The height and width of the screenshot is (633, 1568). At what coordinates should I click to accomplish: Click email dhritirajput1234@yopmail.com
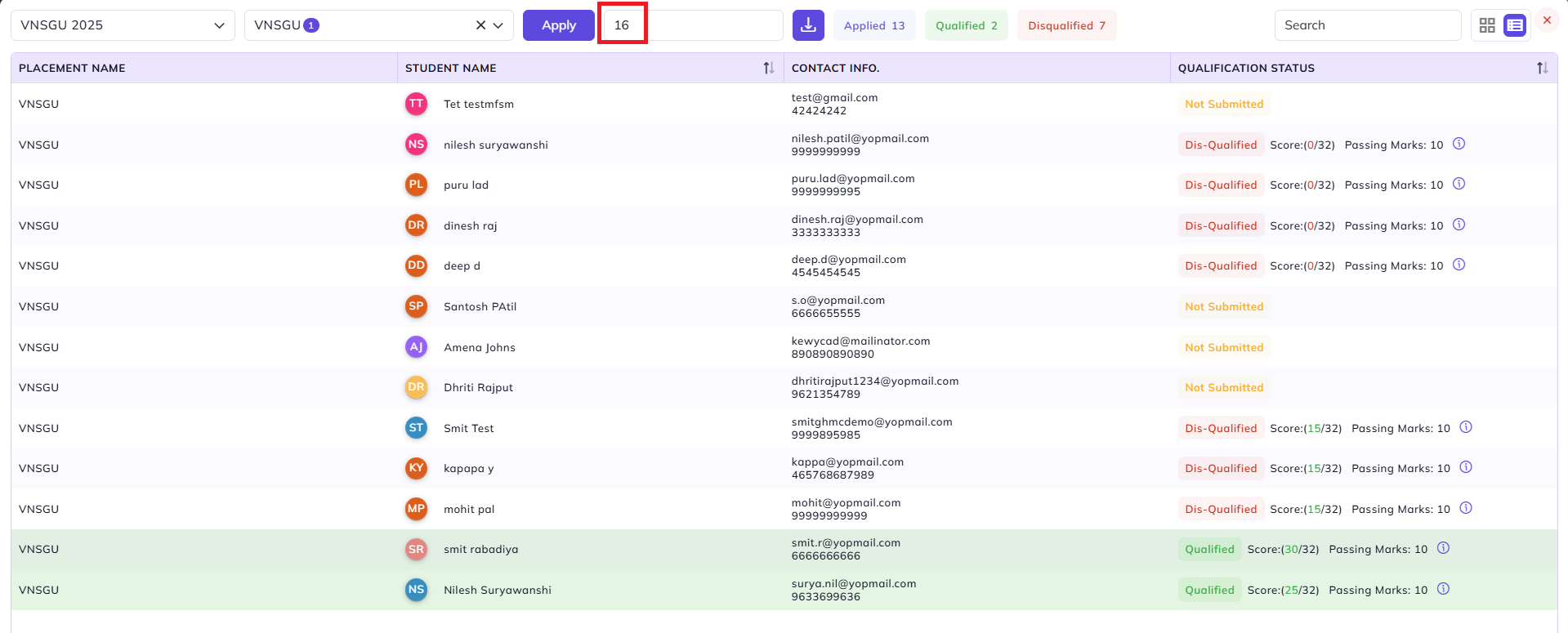coord(875,381)
